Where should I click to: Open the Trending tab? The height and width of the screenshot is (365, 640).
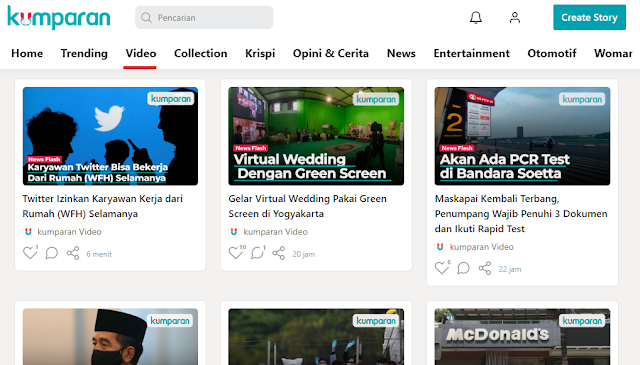click(84, 53)
